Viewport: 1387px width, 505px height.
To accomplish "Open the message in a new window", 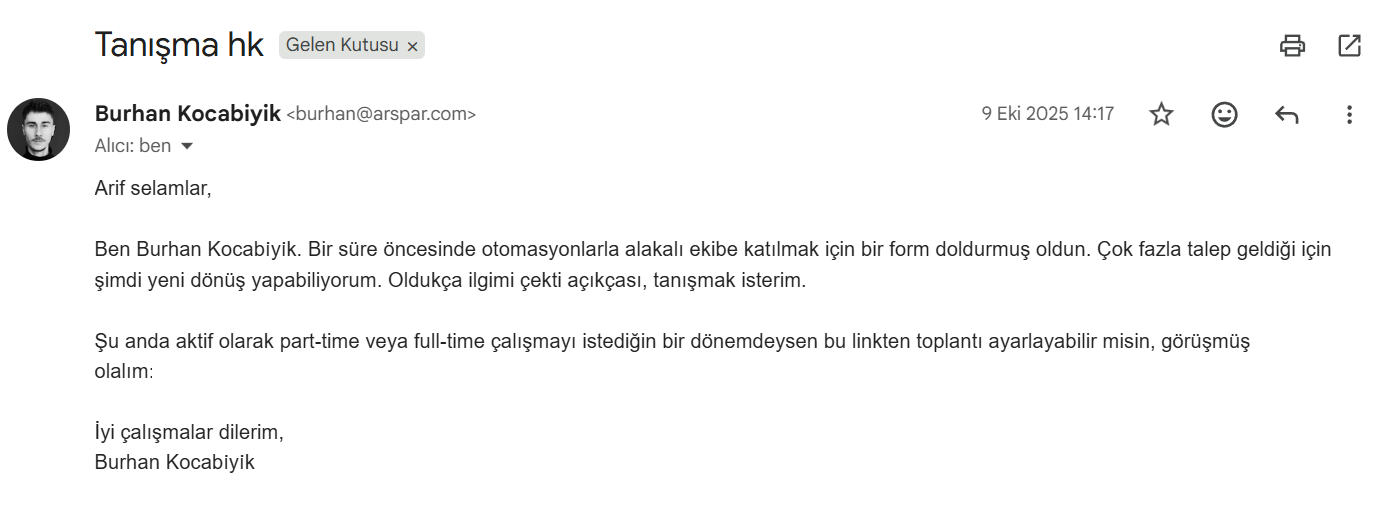I will [1349, 45].
